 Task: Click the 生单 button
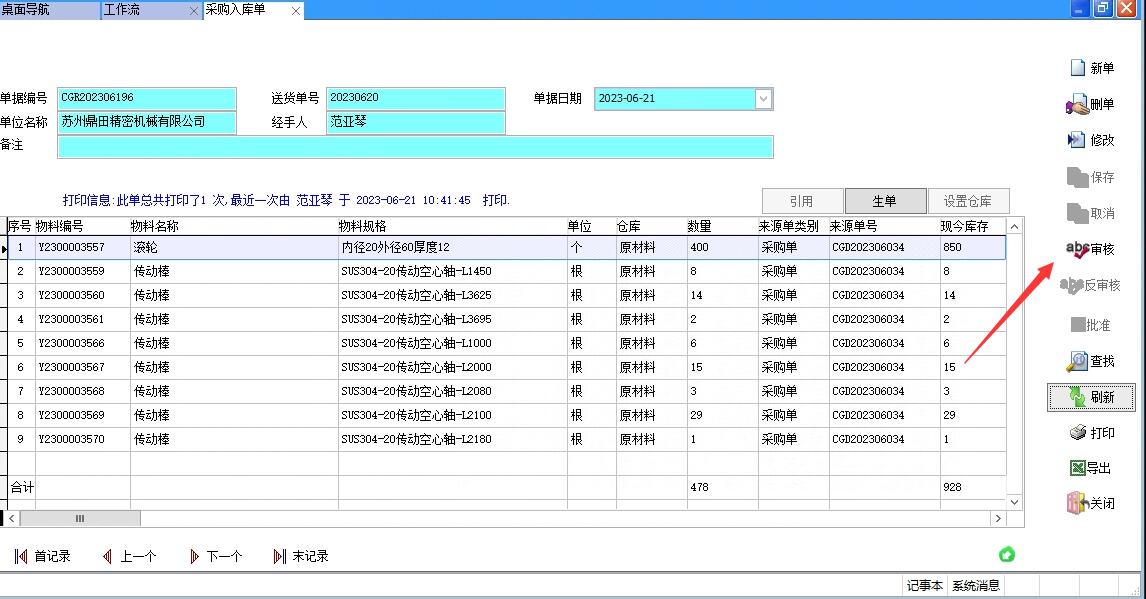[884, 201]
